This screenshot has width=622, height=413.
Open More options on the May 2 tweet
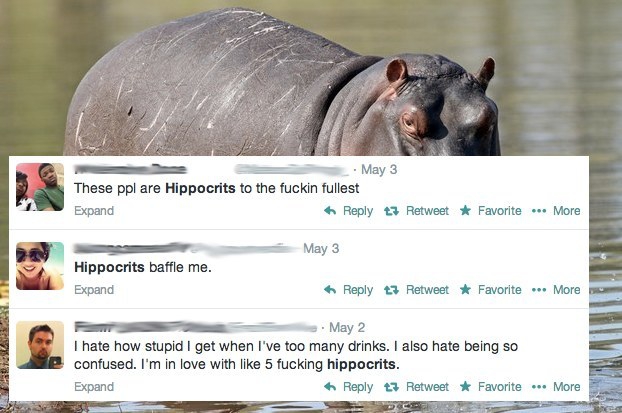(539, 387)
